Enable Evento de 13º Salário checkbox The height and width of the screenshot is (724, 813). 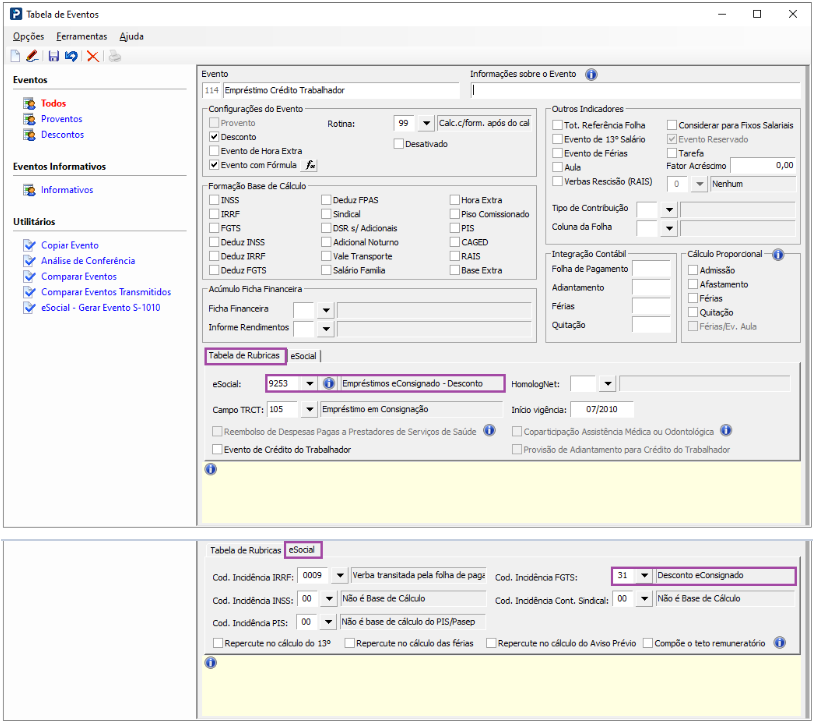[557, 139]
